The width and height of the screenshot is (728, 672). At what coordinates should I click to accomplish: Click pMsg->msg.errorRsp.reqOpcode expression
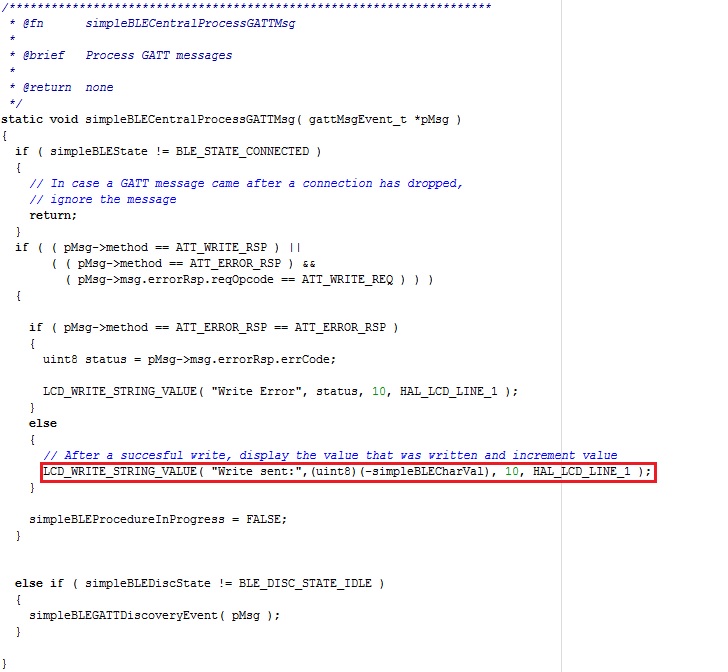[176, 280]
